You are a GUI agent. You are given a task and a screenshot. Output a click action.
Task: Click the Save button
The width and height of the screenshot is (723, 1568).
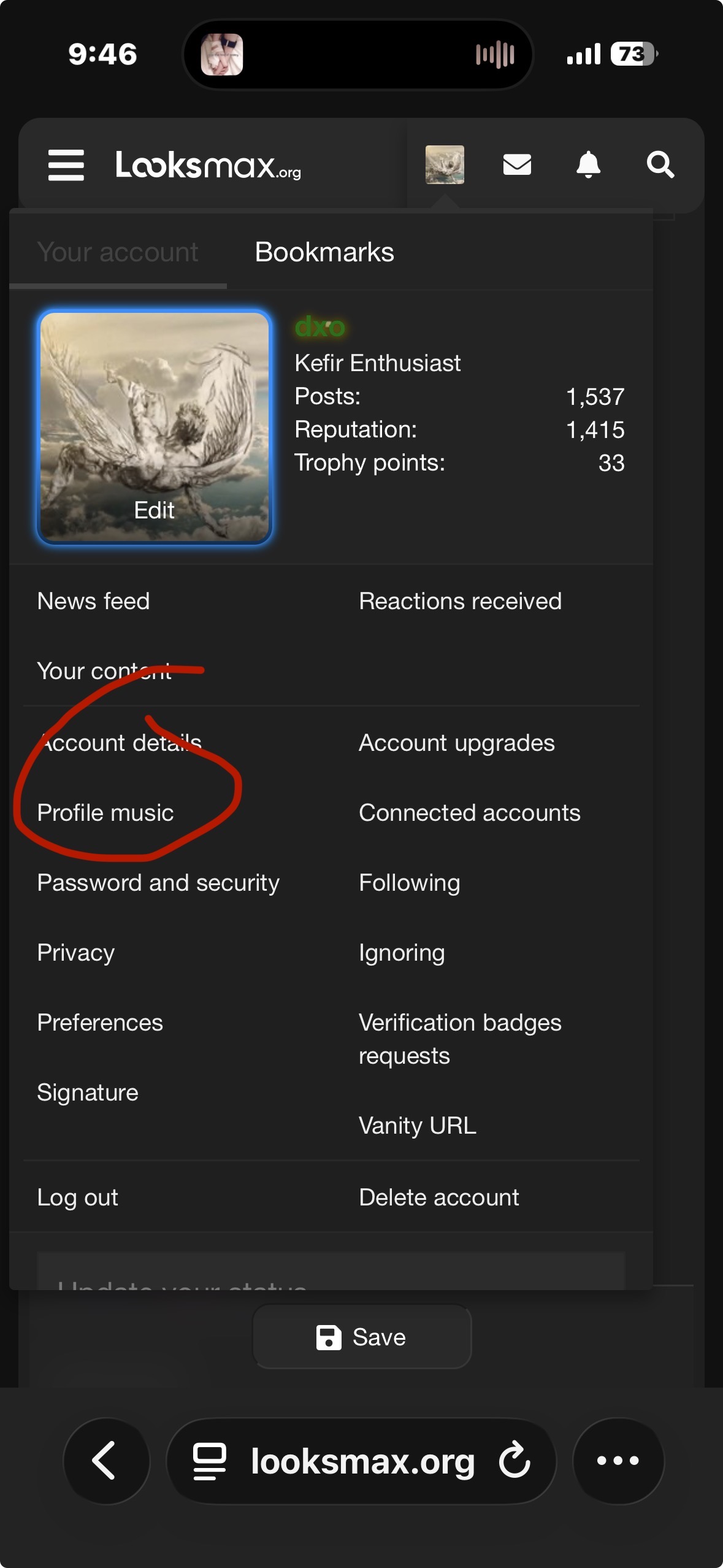pos(362,1337)
